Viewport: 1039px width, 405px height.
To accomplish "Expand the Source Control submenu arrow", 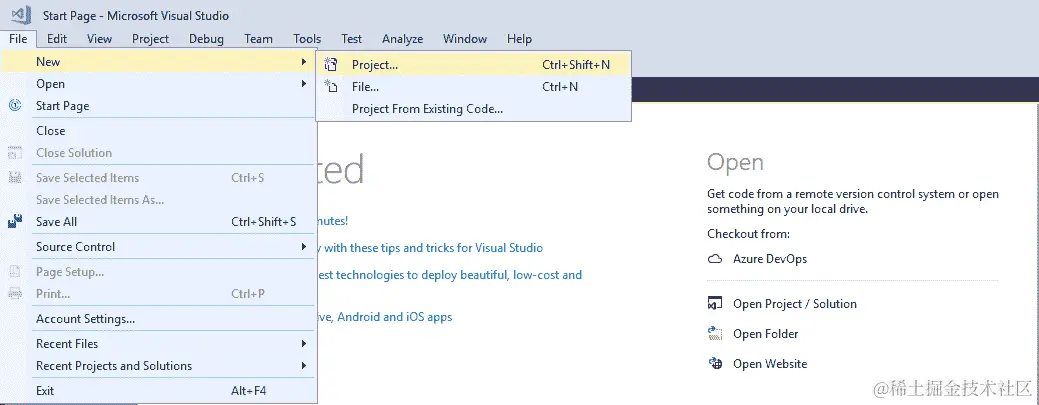I will tap(303, 247).
